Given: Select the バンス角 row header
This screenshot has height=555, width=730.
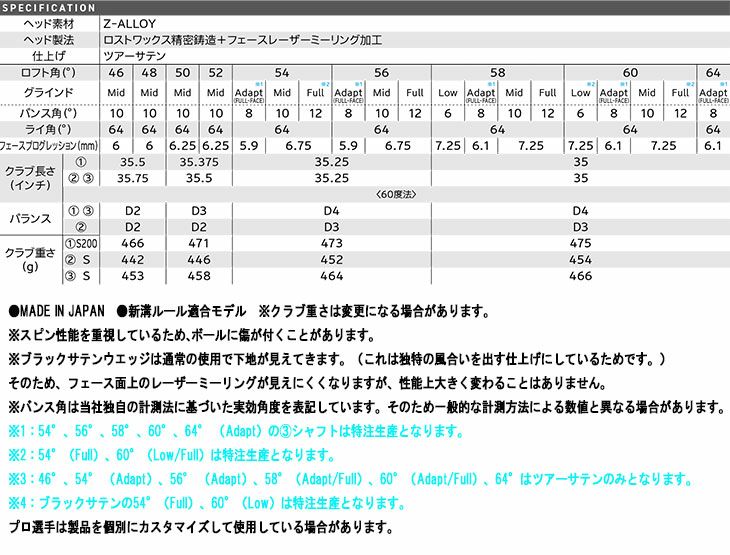Looking at the screenshot, I should click(x=49, y=114).
